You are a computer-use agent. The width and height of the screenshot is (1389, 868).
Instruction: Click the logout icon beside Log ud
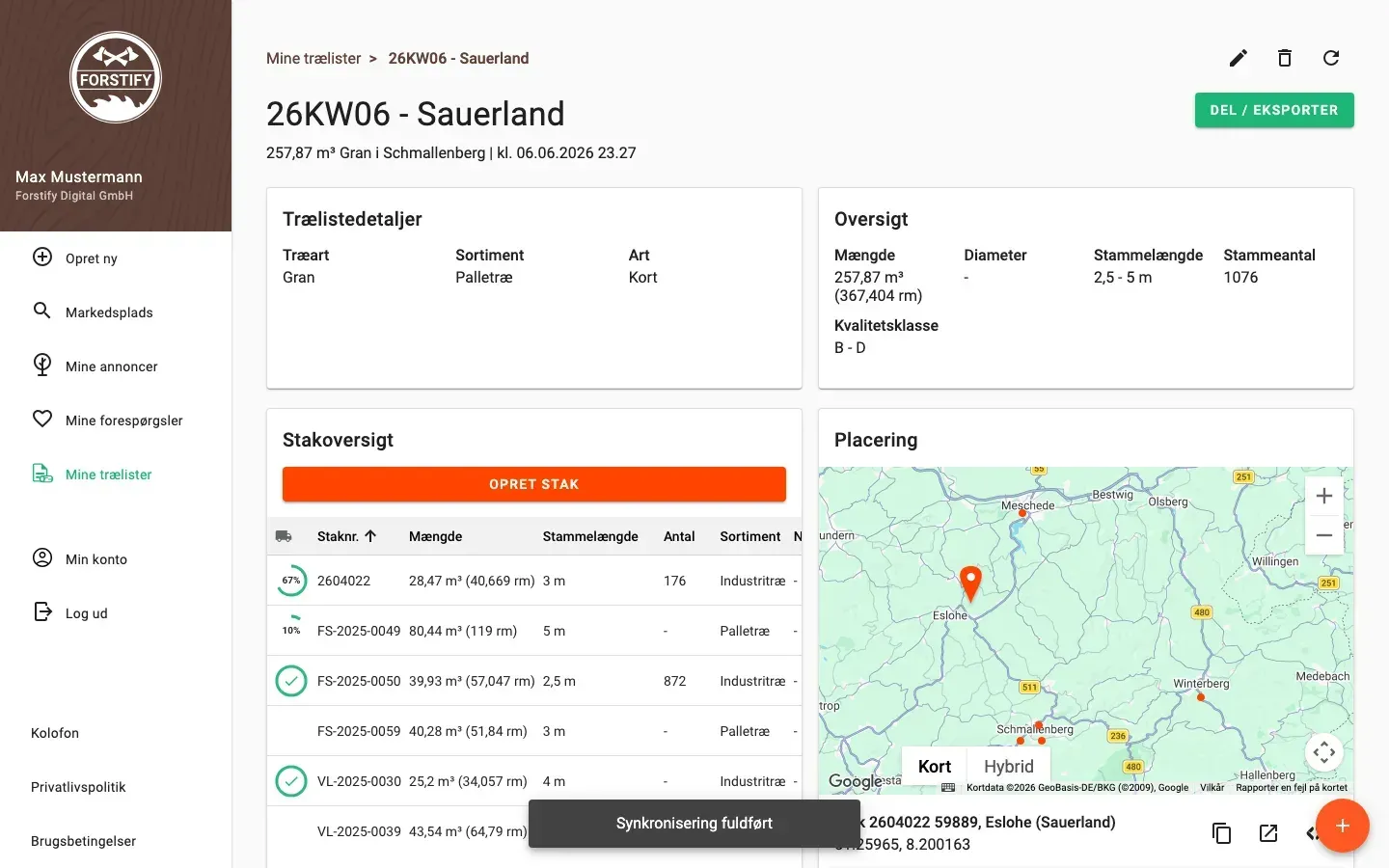[x=42, y=611]
